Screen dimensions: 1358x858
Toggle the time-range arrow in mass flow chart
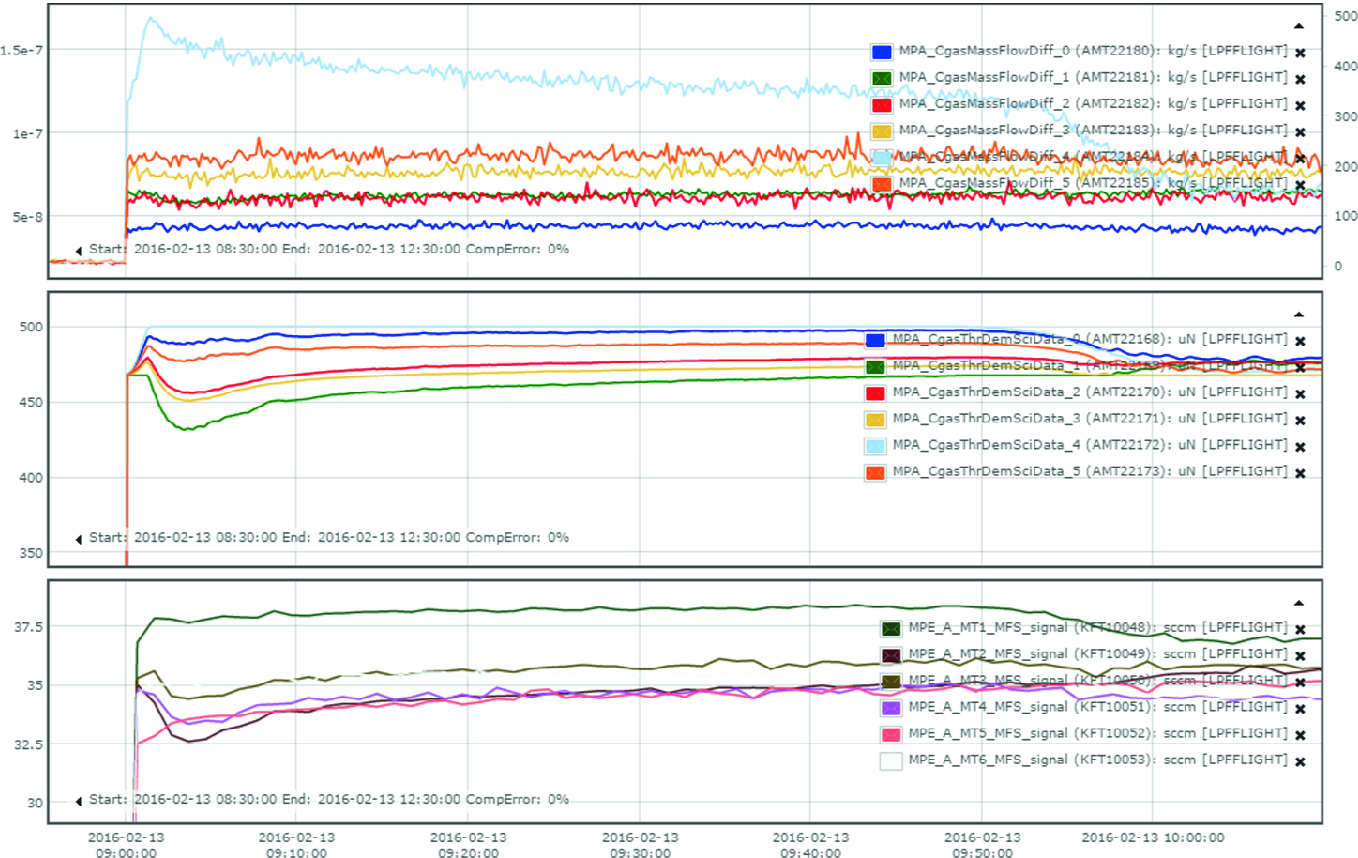pos(78,251)
